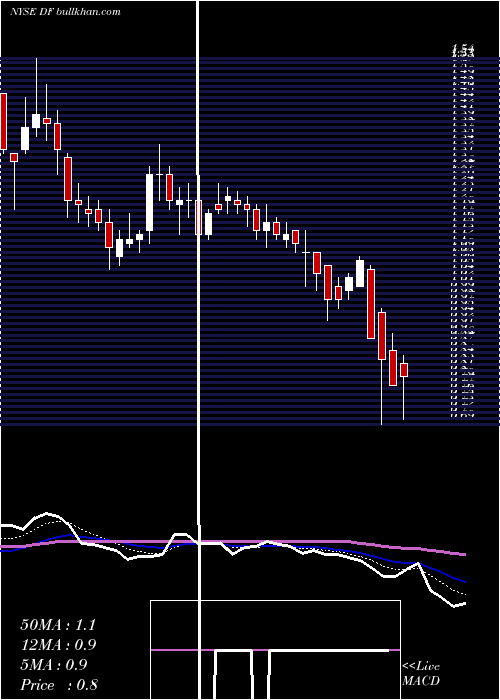Viewport: 500px width, 700px height.
Task: Click the pink 50MA line in lower panel
Action: coord(232,542)
